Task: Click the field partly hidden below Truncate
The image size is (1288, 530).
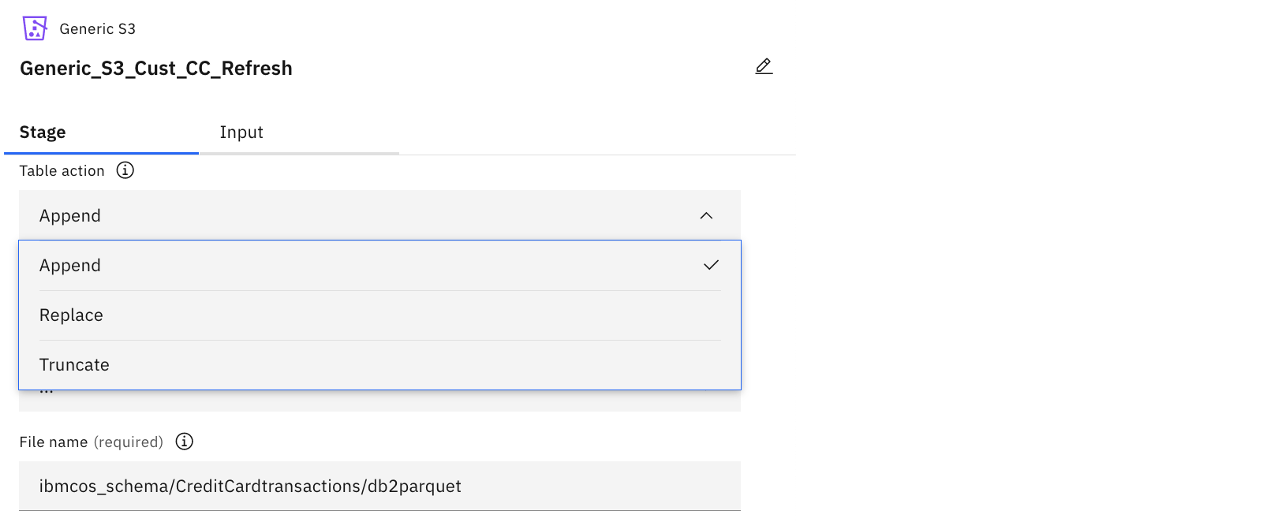Action: (x=380, y=400)
